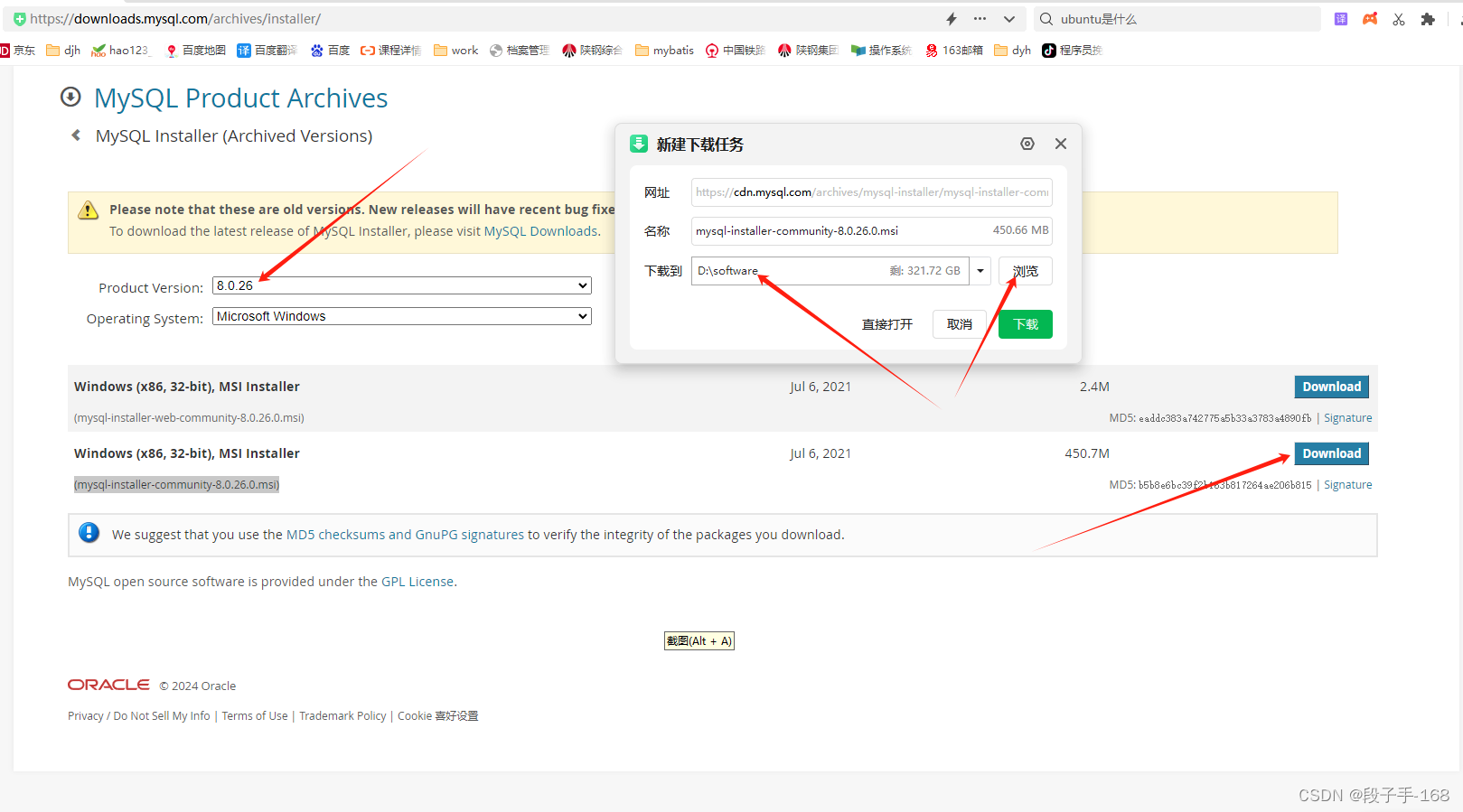The image size is (1463, 812).
Task: Open the 京东 bookmark
Action: tap(17, 51)
